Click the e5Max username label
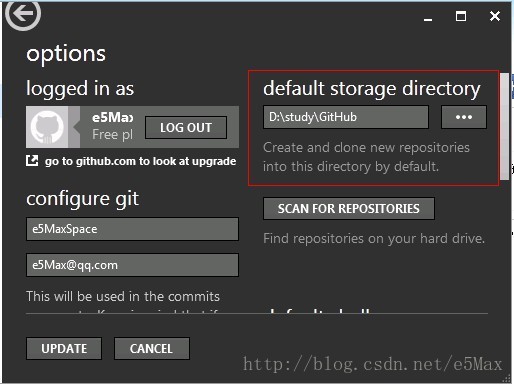This screenshot has height=384, width=514. 113,117
